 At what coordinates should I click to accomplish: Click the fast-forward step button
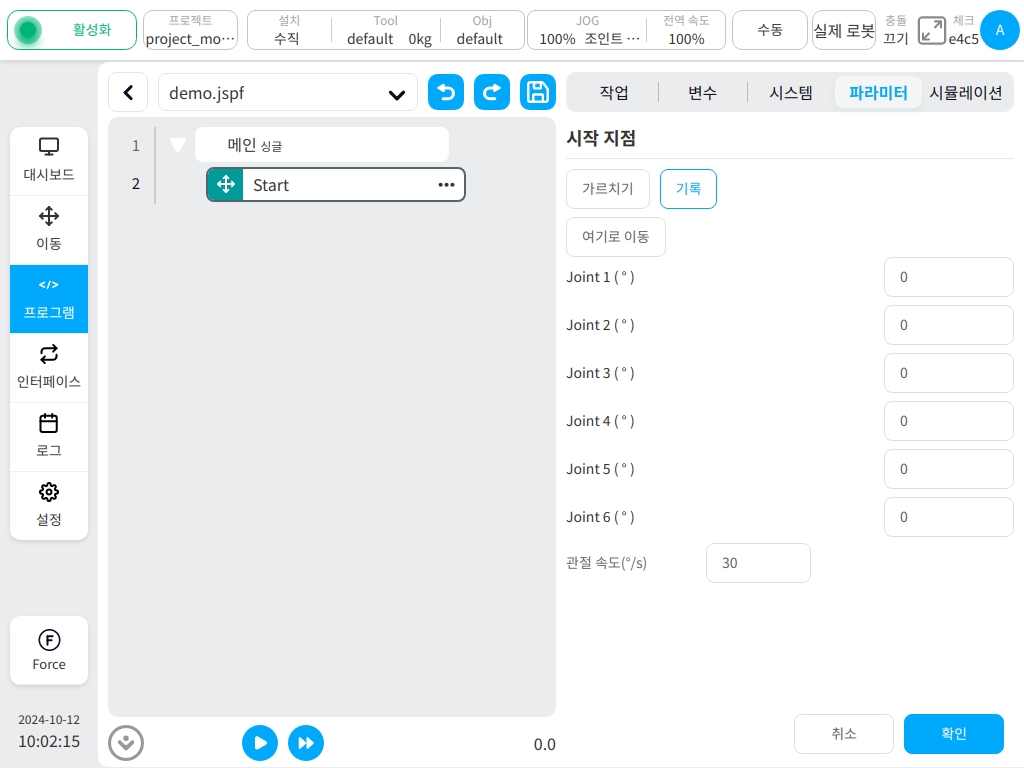click(x=306, y=743)
